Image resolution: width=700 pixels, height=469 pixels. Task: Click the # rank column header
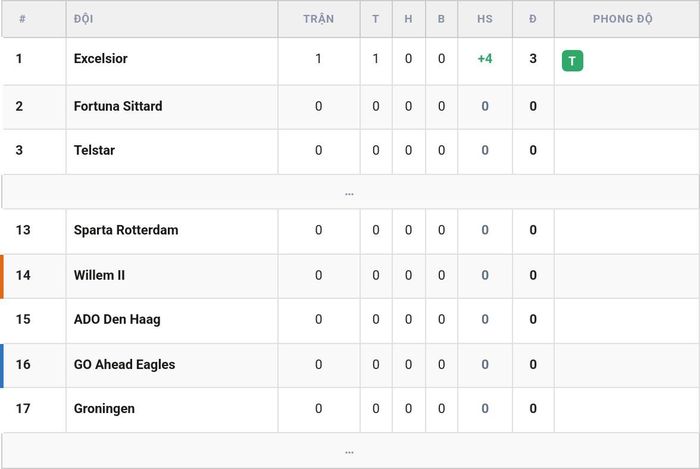pos(22,19)
